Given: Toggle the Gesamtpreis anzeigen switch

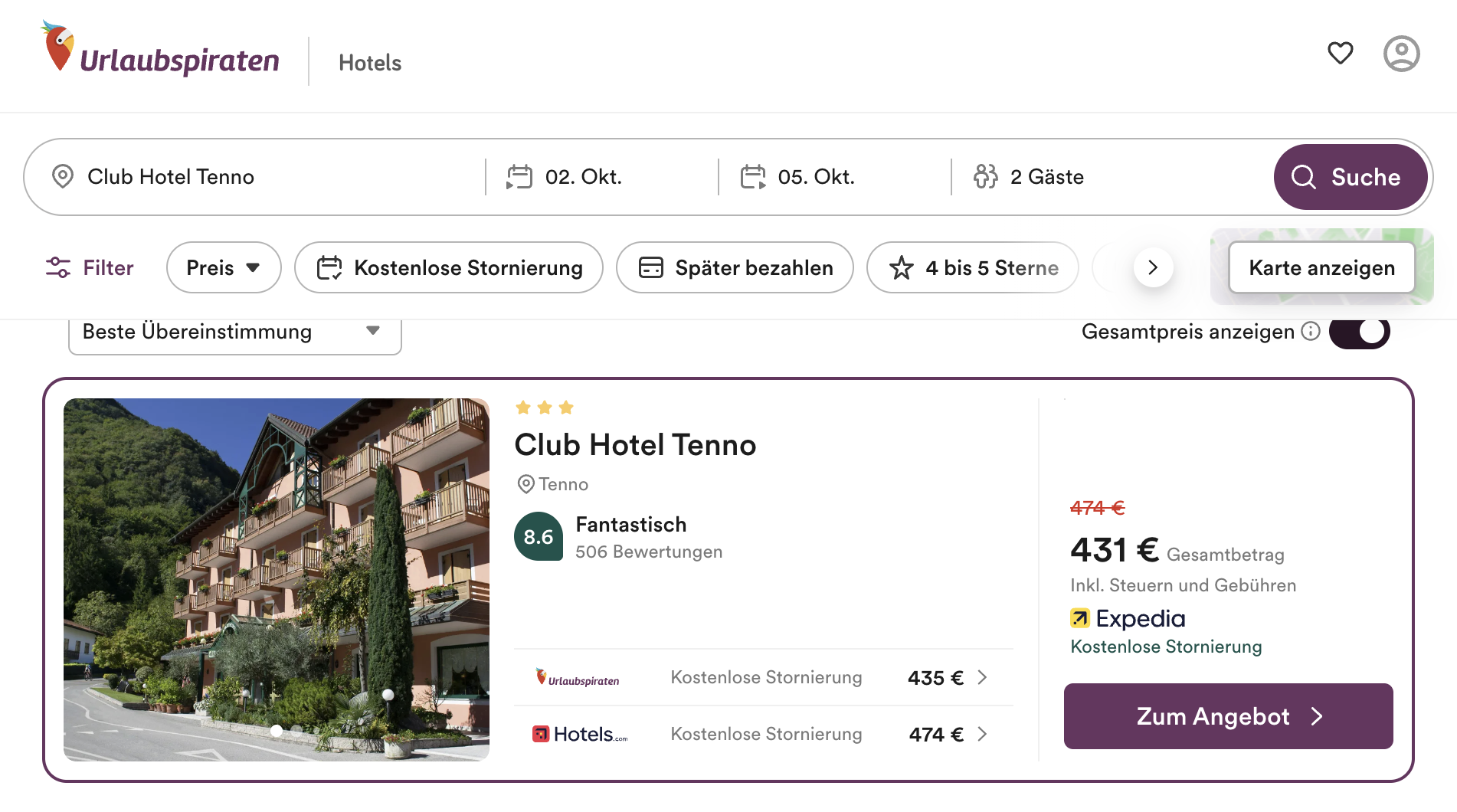Looking at the screenshot, I should pos(1359,332).
